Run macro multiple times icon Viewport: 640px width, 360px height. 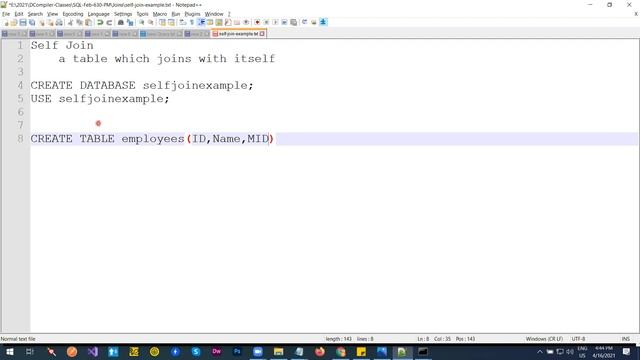(x=284, y=22)
